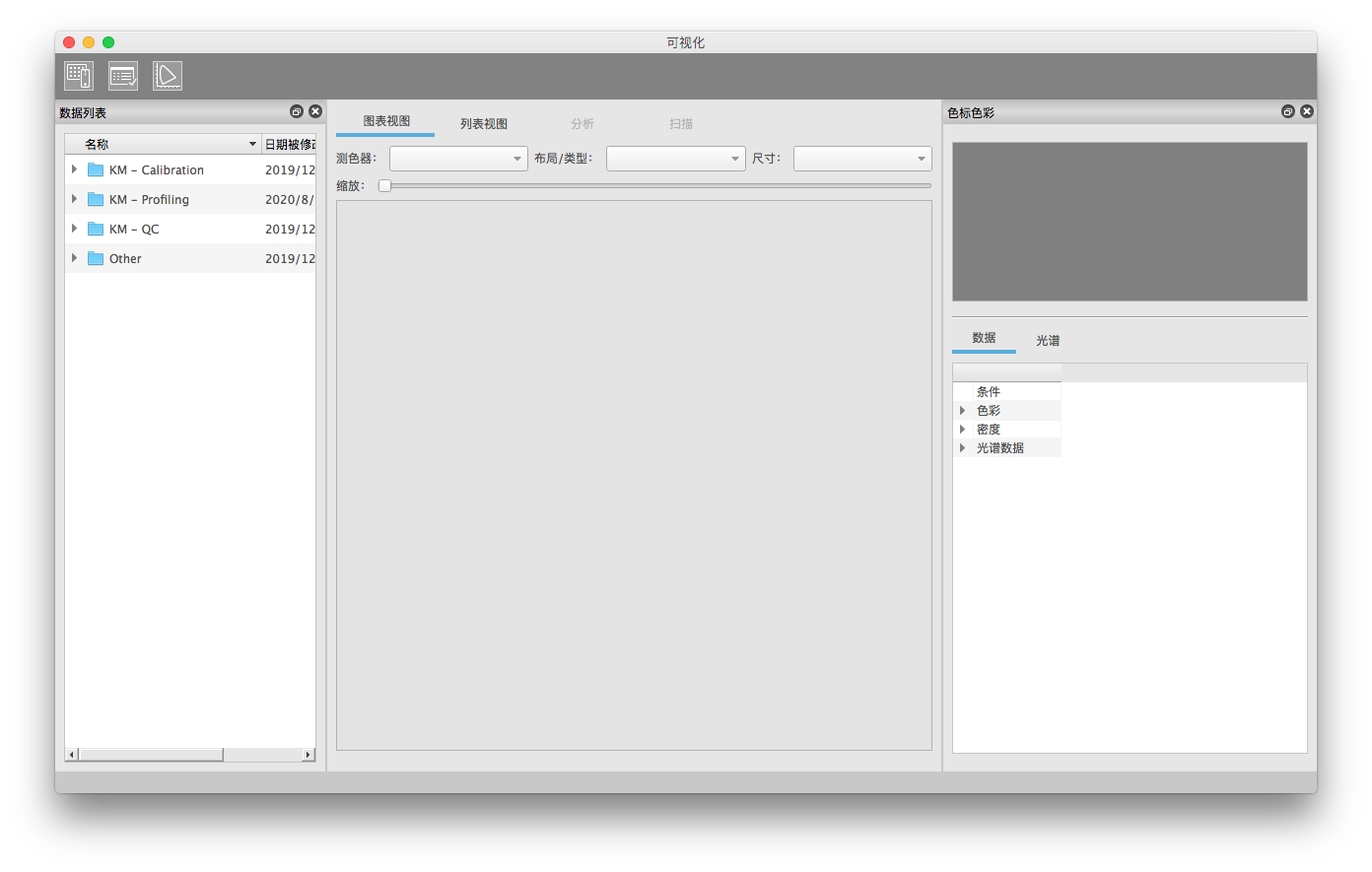The image size is (1372, 872).
Task: Switch to the 图表视图 tab
Action: pos(385,121)
